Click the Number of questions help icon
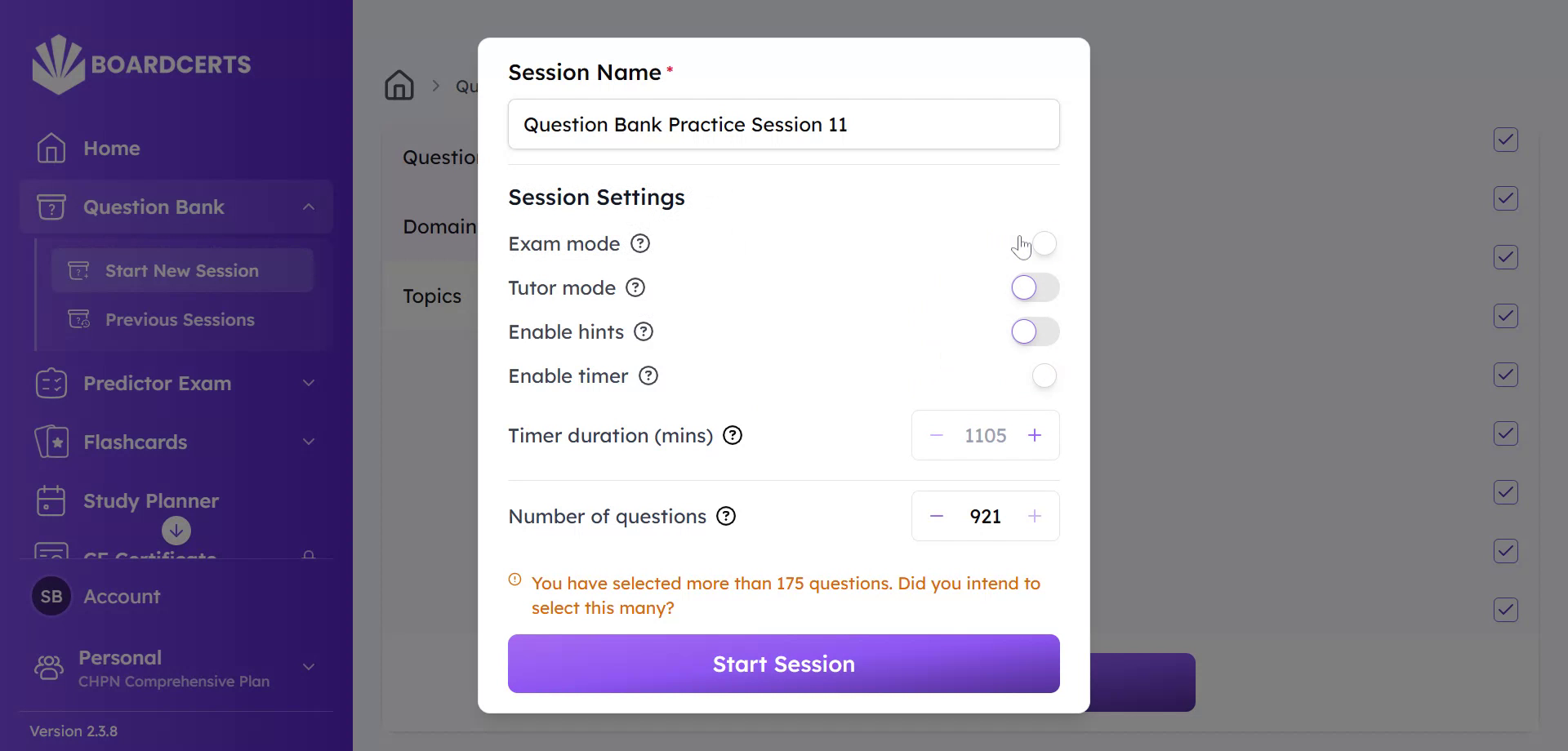The height and width of the screenshot is (751, 1568). pos(726,517)
